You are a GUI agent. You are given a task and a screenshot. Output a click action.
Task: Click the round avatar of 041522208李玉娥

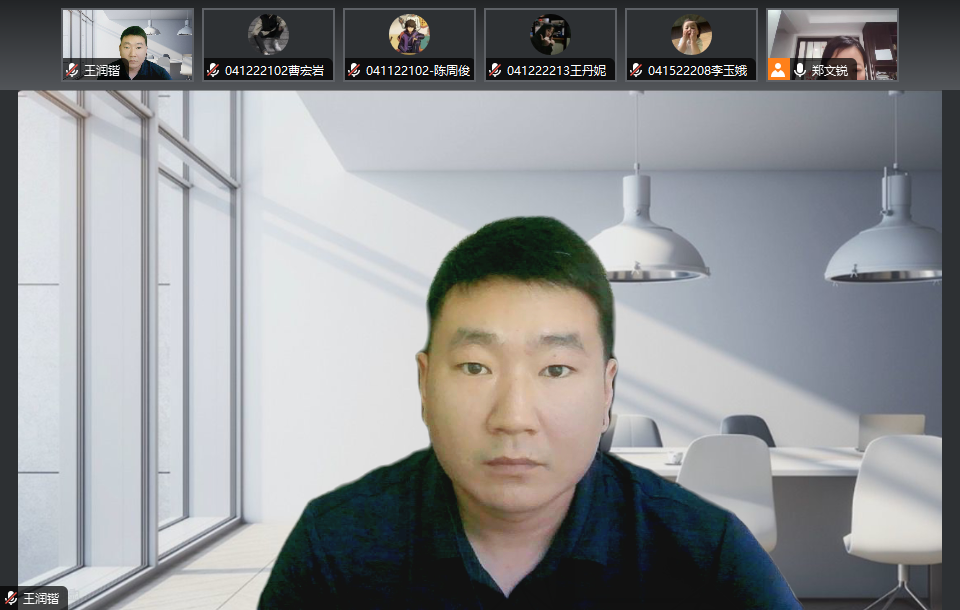click(x=691, y=34)
